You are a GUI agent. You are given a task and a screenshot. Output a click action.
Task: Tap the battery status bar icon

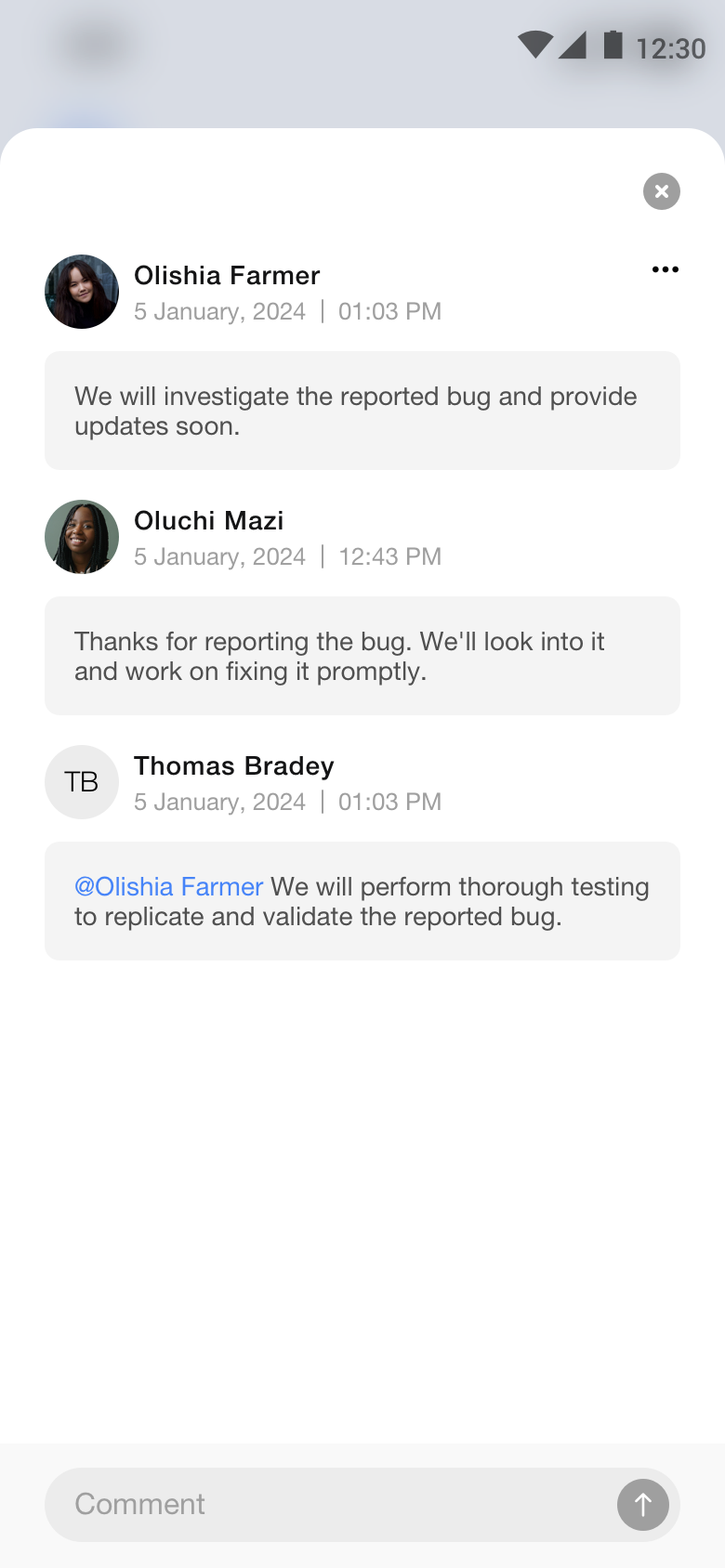[x=613, y=45]
